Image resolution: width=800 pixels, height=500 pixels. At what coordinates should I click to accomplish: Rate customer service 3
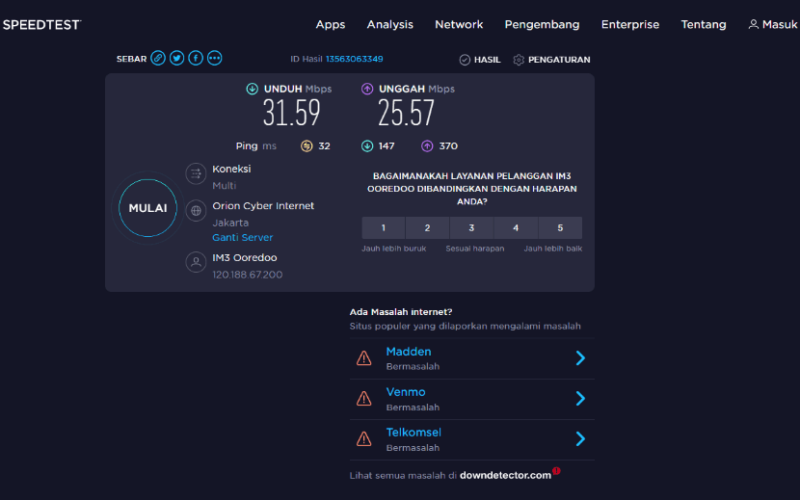tap(471, 228)
